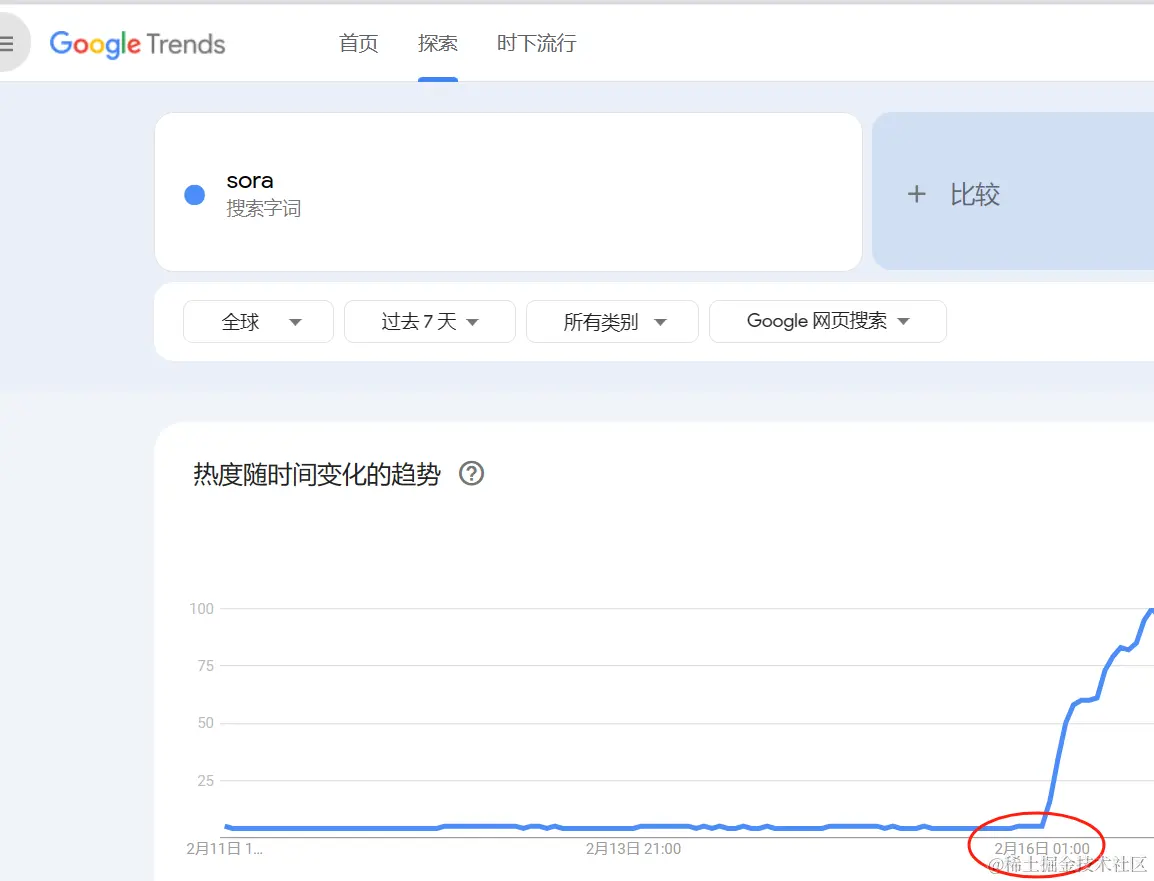Expand the 所有类别 category dropdown
The height and width of the screenshot is (881, 1154).
(612, 322)
